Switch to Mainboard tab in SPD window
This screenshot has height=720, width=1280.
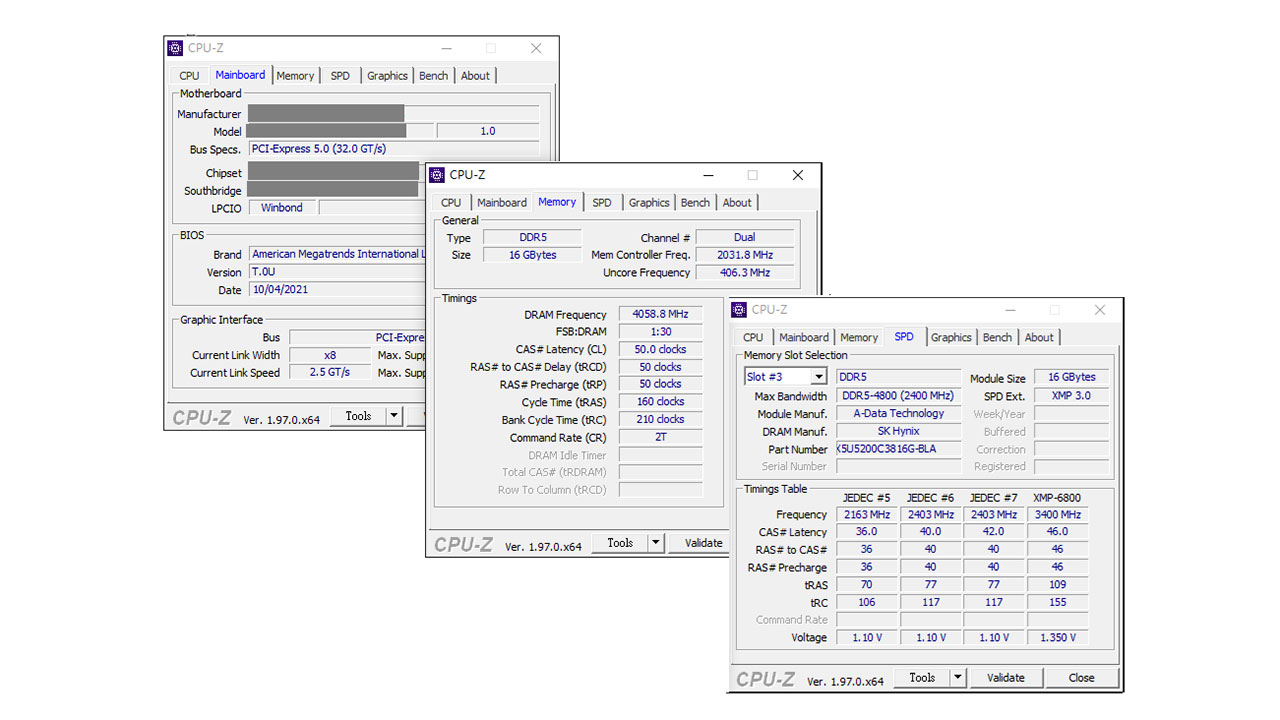pyautogui.click(x=804, y=338)
